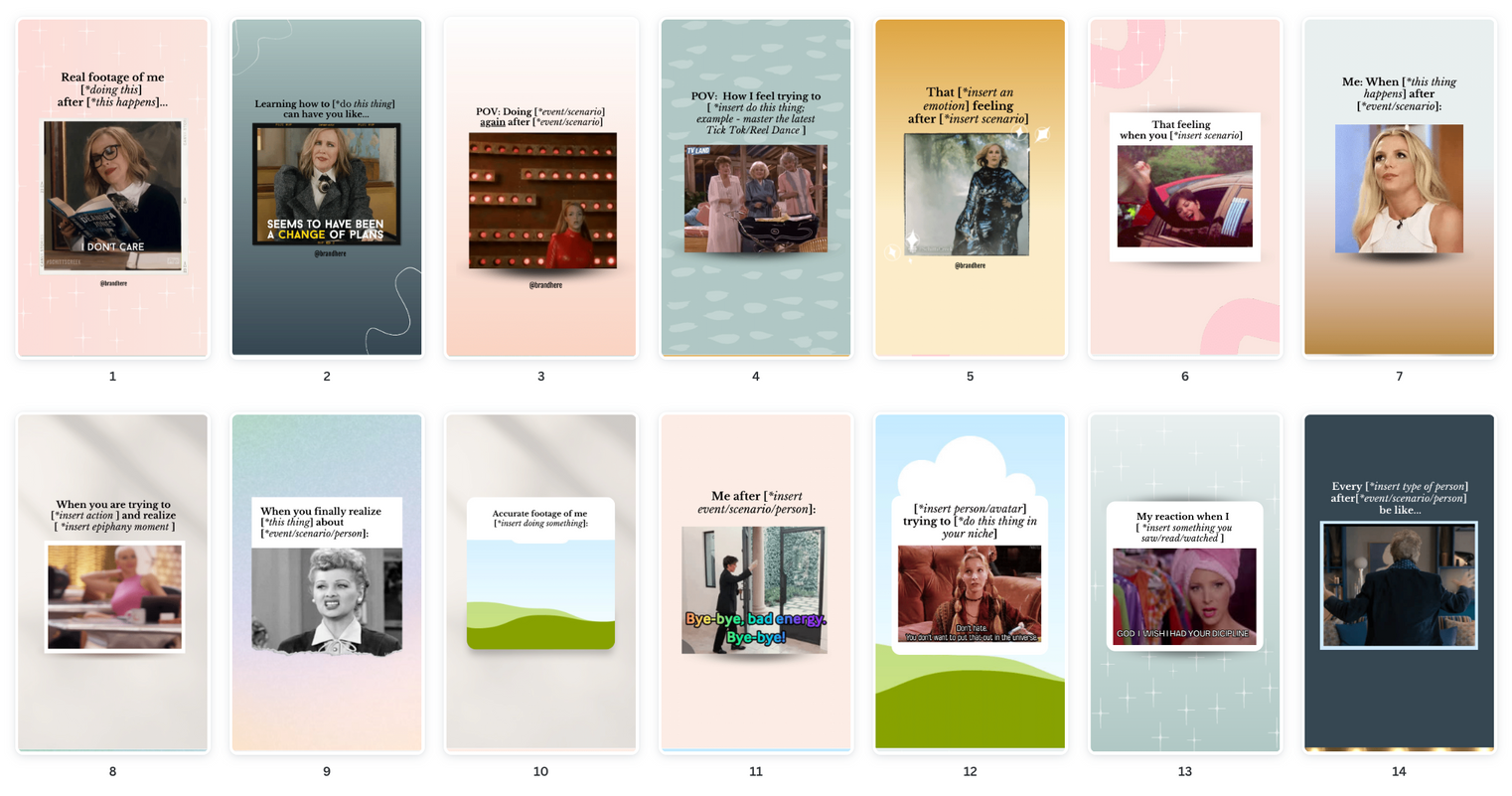Select page 2 'Learning how to' thumbnail

pyautogui.click(x=327, y=188)
